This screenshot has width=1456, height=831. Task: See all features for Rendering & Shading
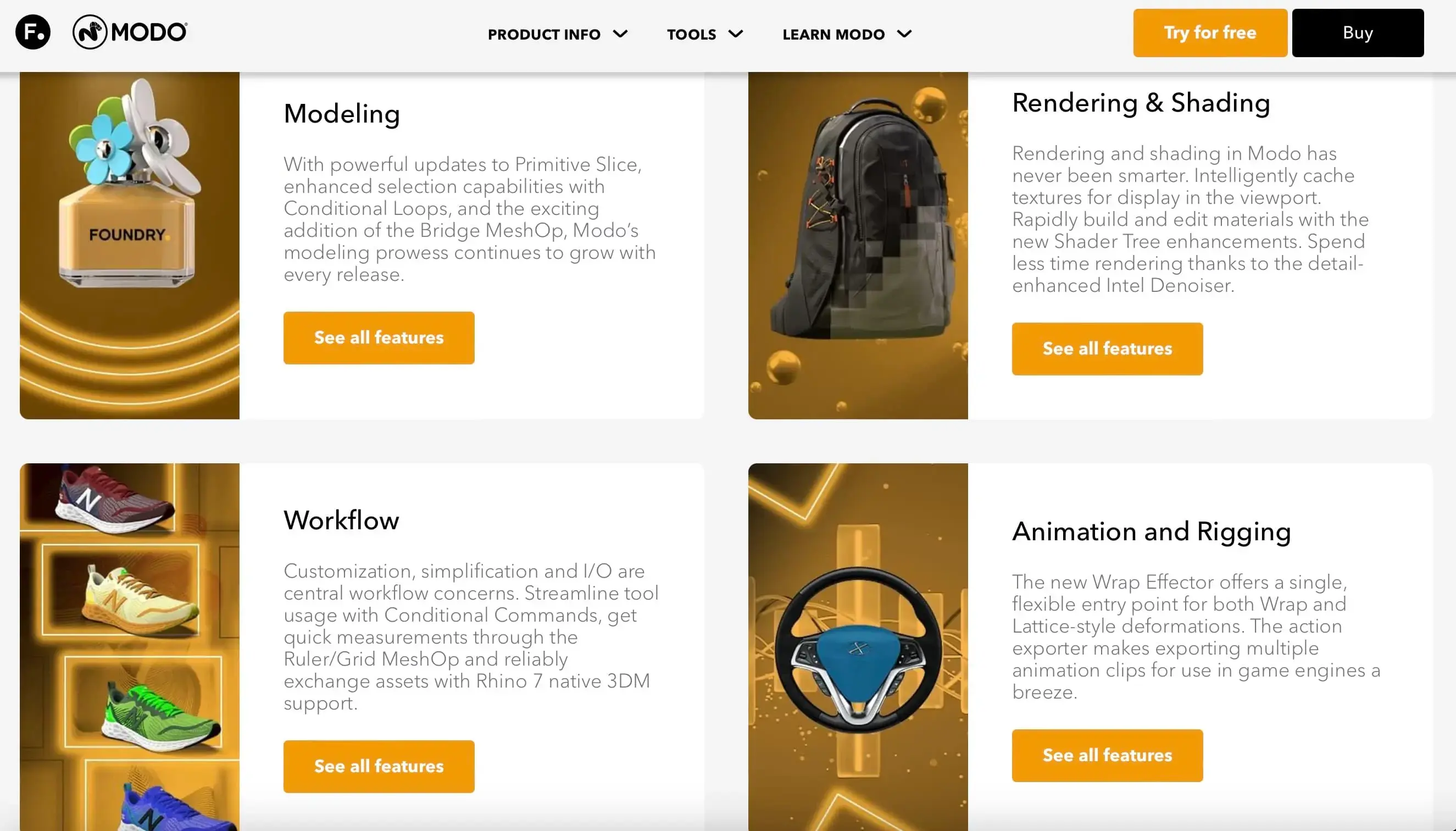coord(1108,348)
